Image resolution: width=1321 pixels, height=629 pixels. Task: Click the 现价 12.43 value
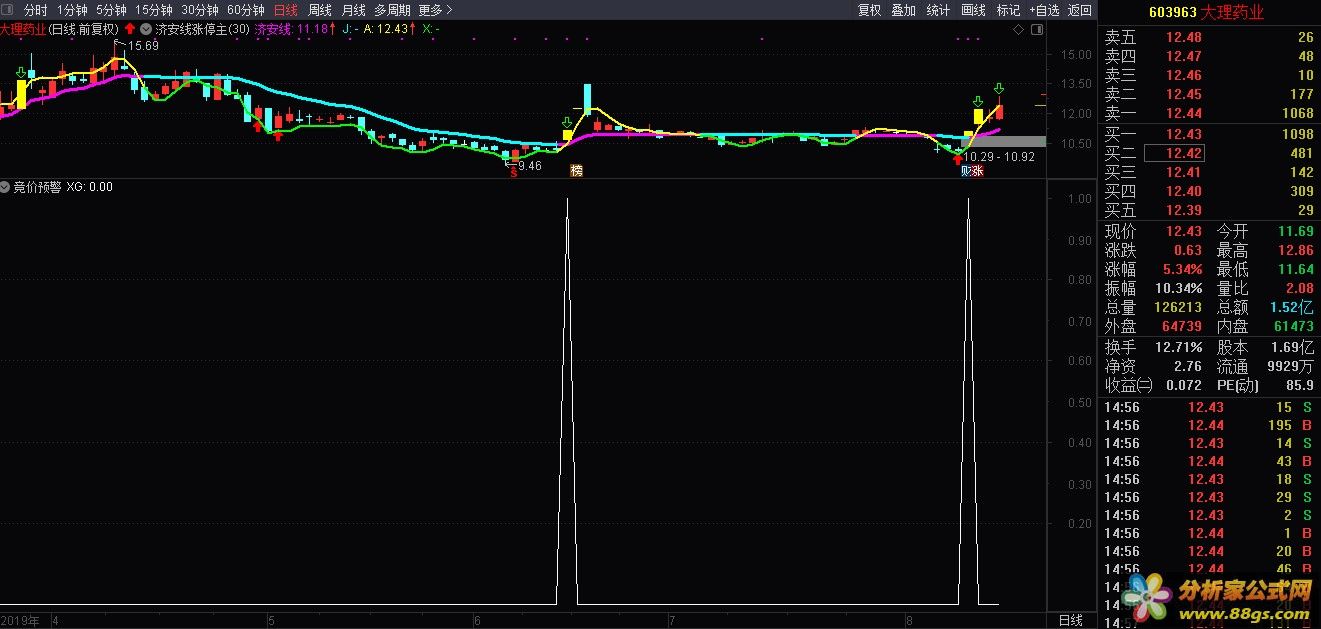pos(1184,231)
